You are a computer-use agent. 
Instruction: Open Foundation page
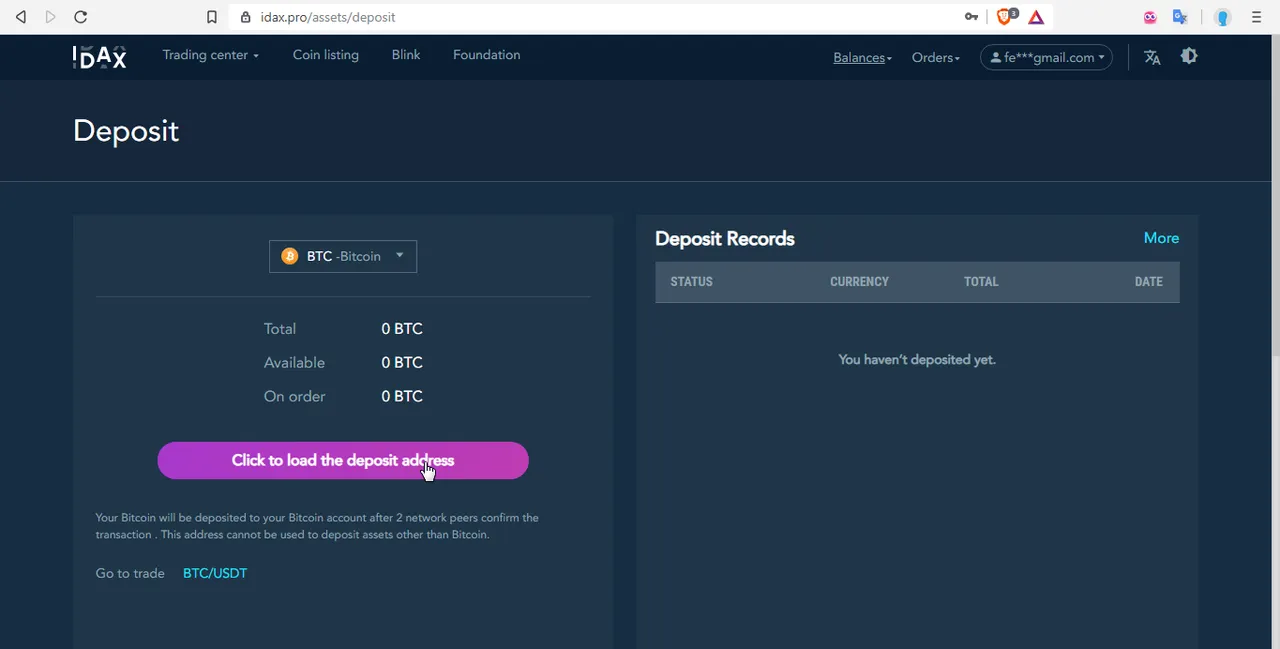coord(486,55)
